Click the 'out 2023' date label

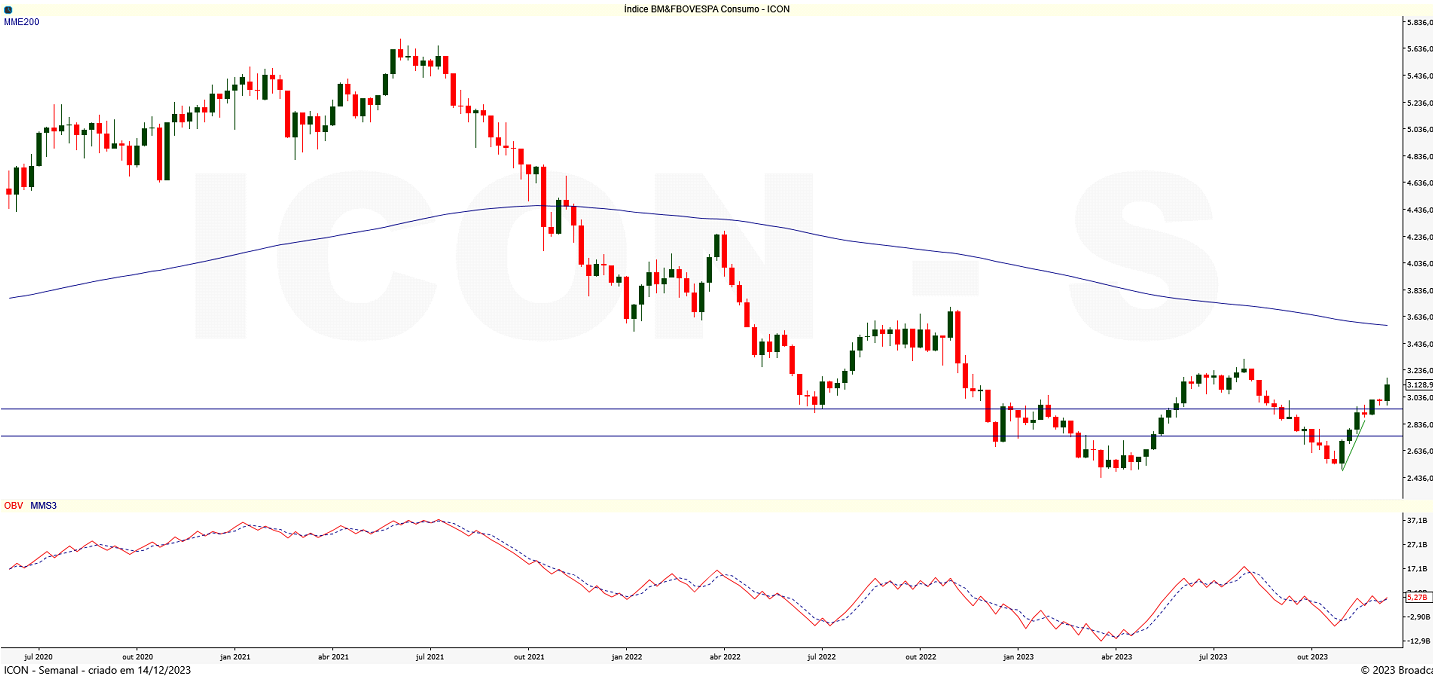(x=1312, y=657)
